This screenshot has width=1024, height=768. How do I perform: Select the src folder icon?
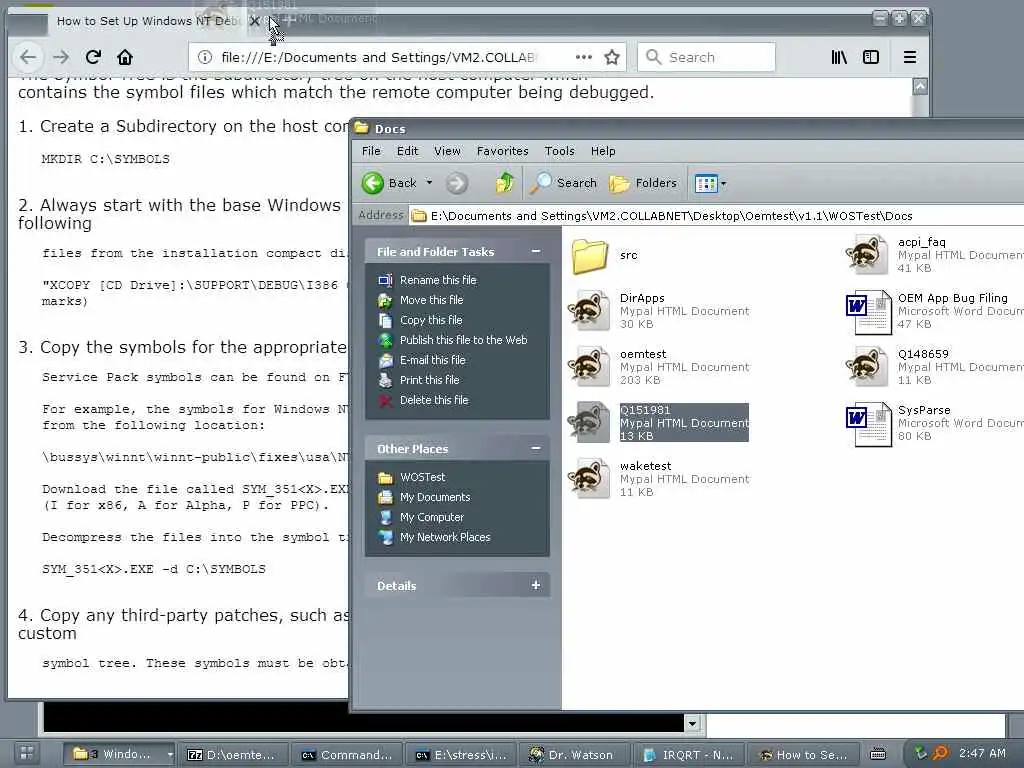(590, 255)
